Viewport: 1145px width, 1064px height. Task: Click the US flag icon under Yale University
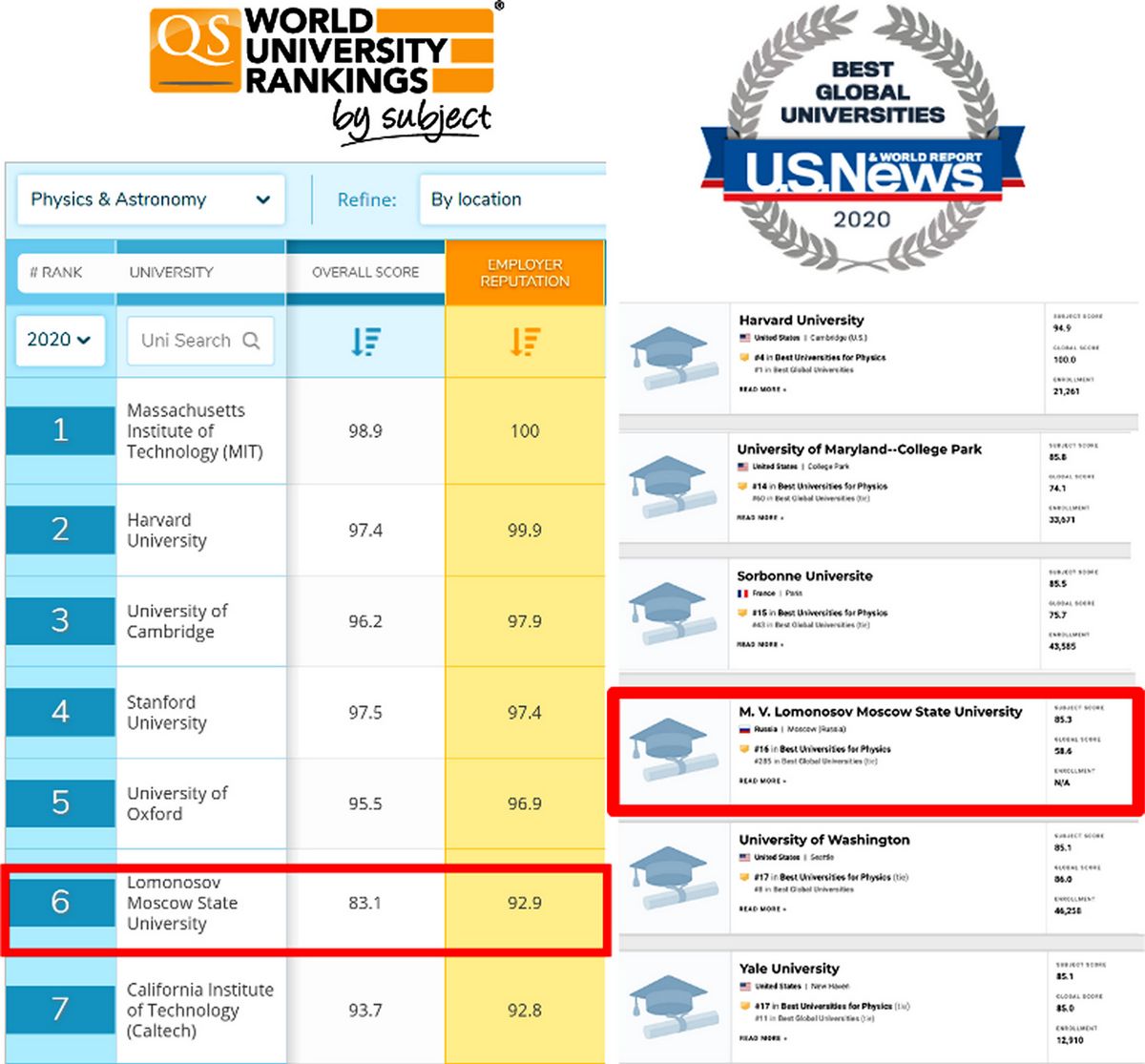point(745,986)
